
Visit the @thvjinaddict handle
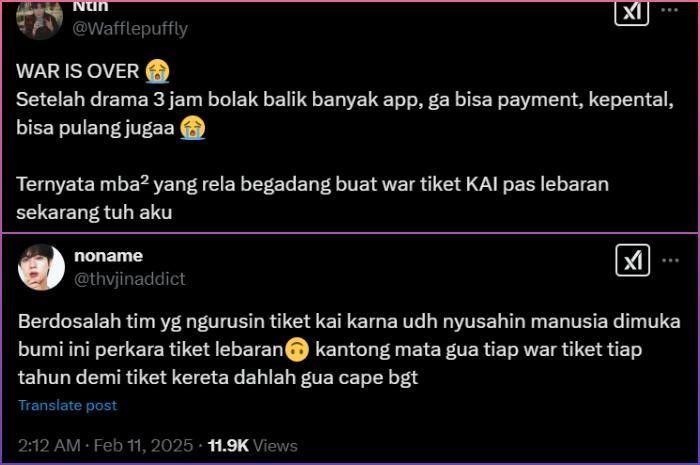point(129,279)
